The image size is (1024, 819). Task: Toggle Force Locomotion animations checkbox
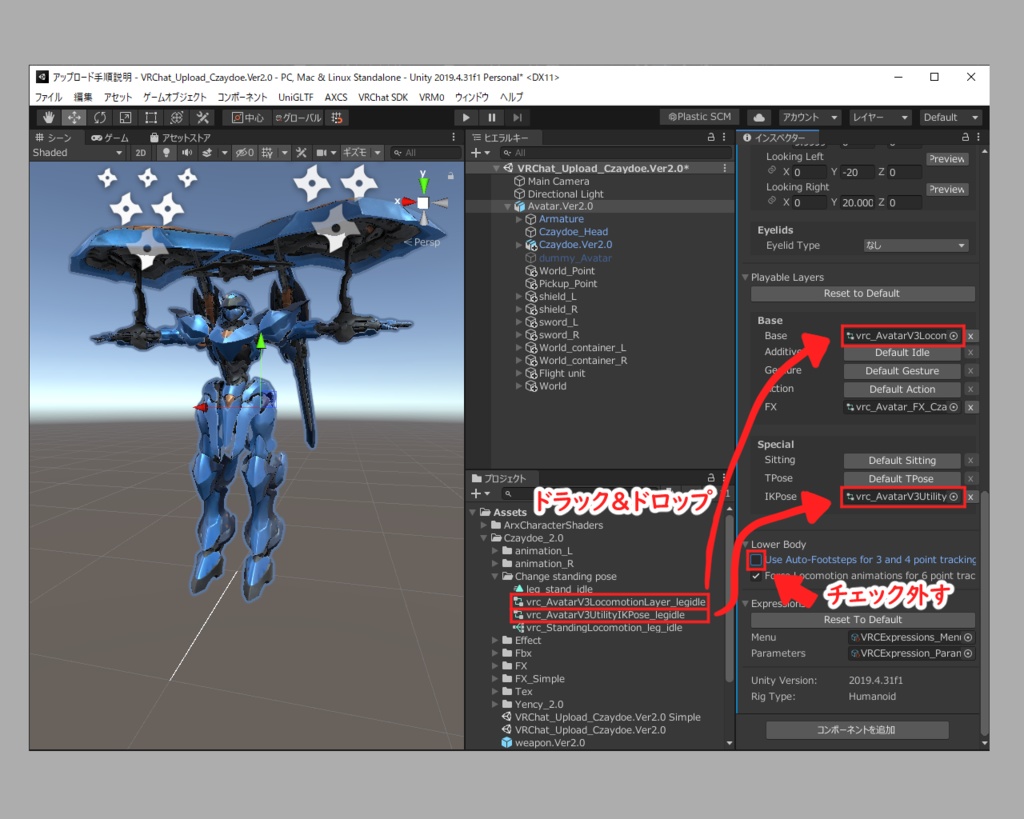pos(756,576)
